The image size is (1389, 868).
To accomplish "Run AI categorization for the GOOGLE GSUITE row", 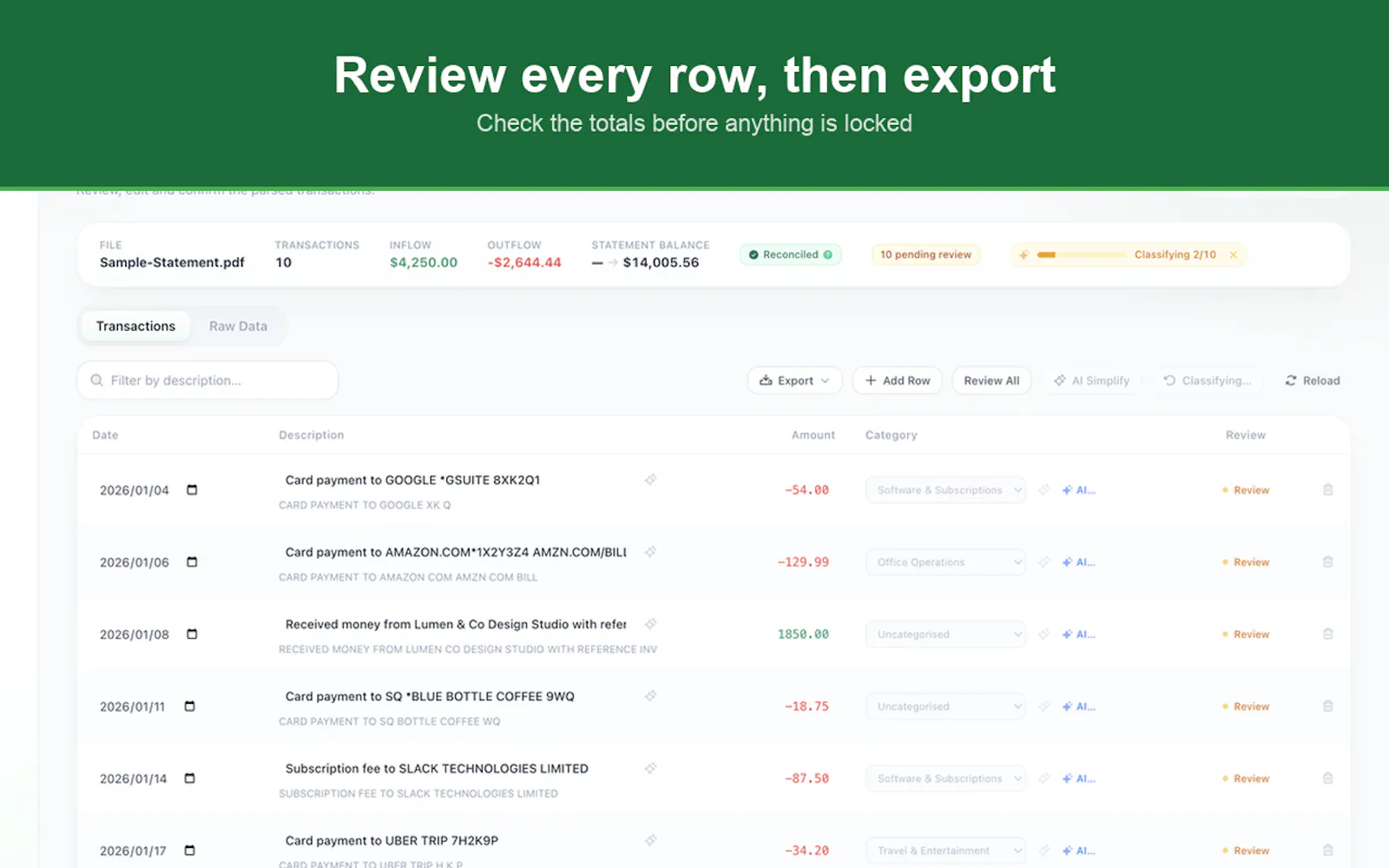I will point(1079,490).
